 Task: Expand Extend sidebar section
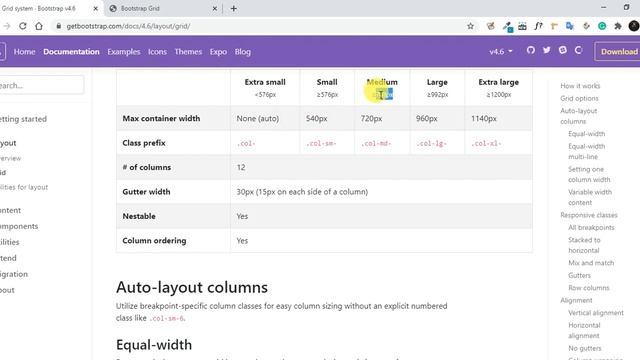click(x=9, y=258)
